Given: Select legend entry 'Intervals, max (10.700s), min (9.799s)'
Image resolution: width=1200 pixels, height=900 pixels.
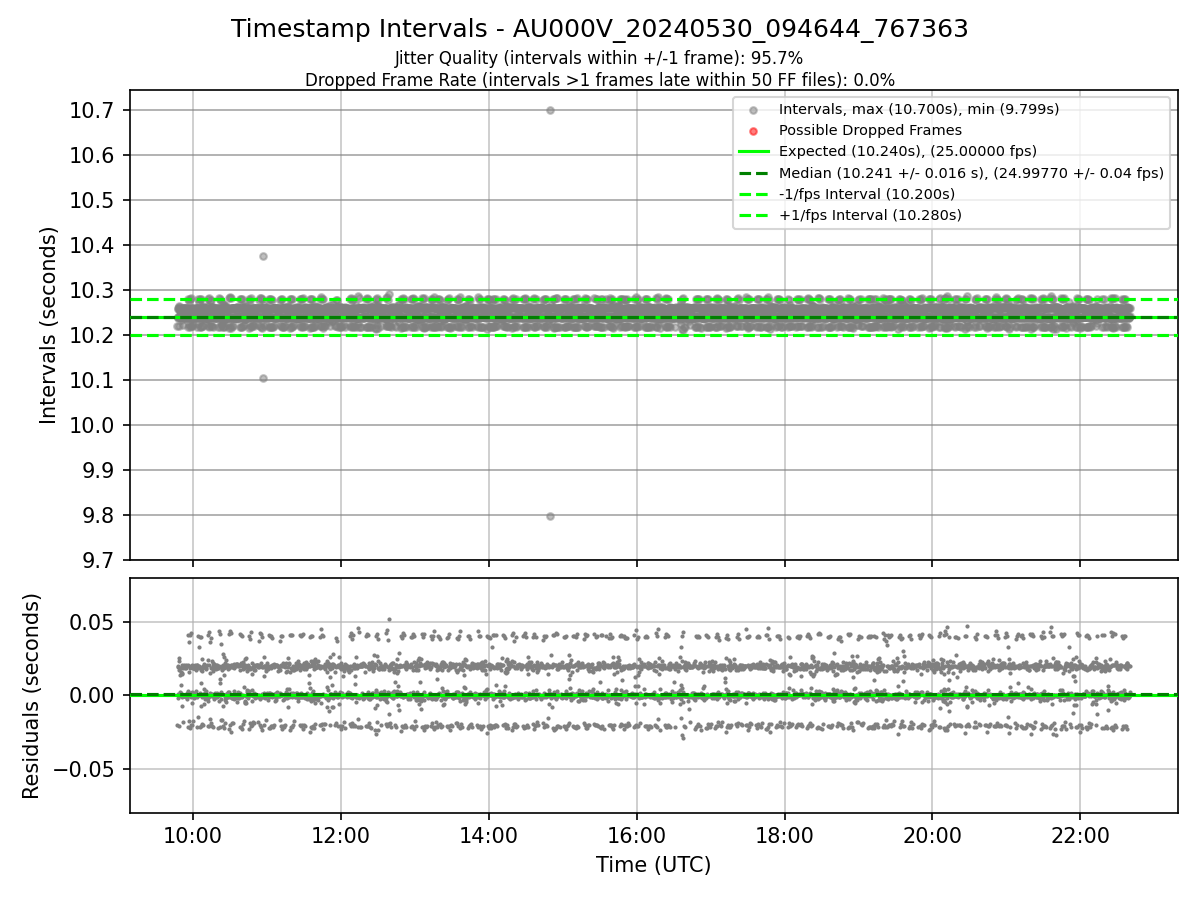Looking at the screenshot, I should click(919, 109).
